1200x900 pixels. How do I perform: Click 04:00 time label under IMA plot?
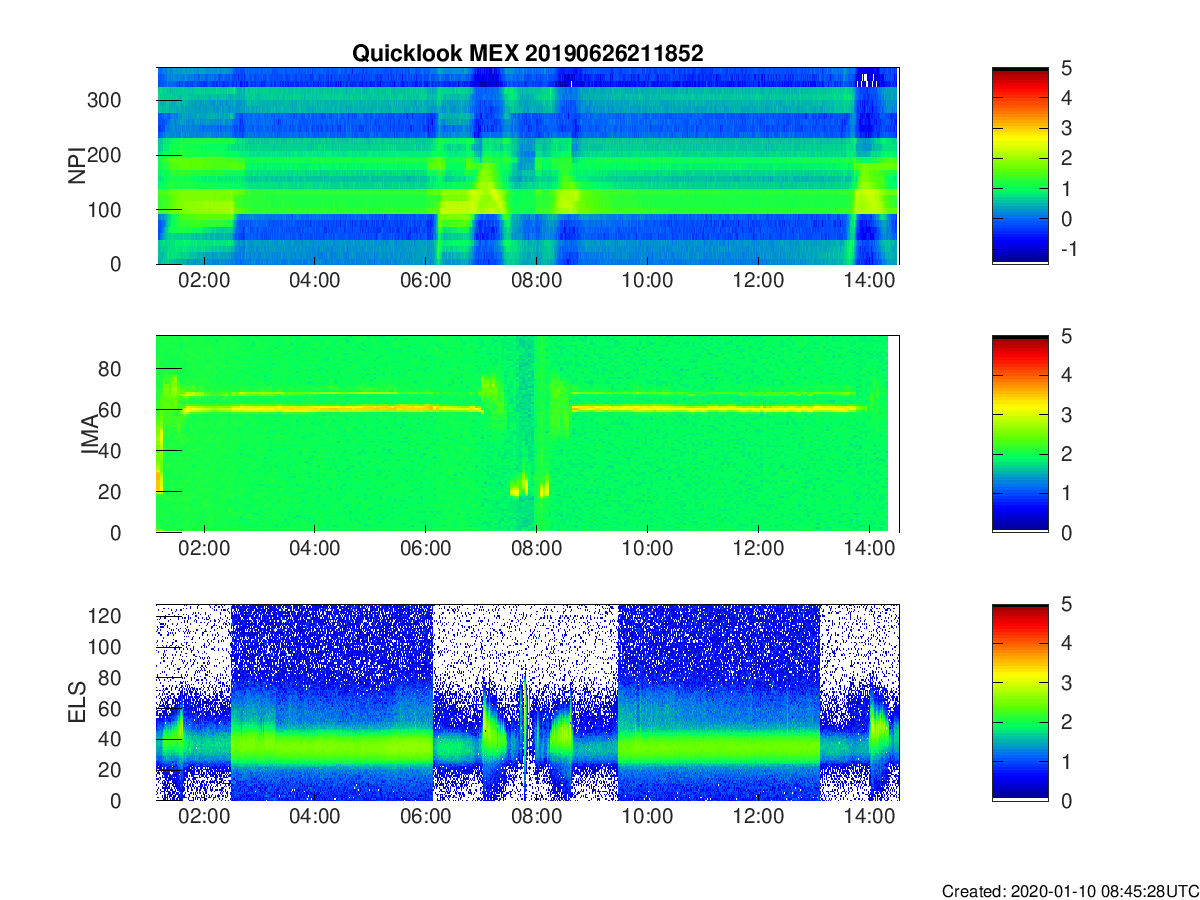315,551
